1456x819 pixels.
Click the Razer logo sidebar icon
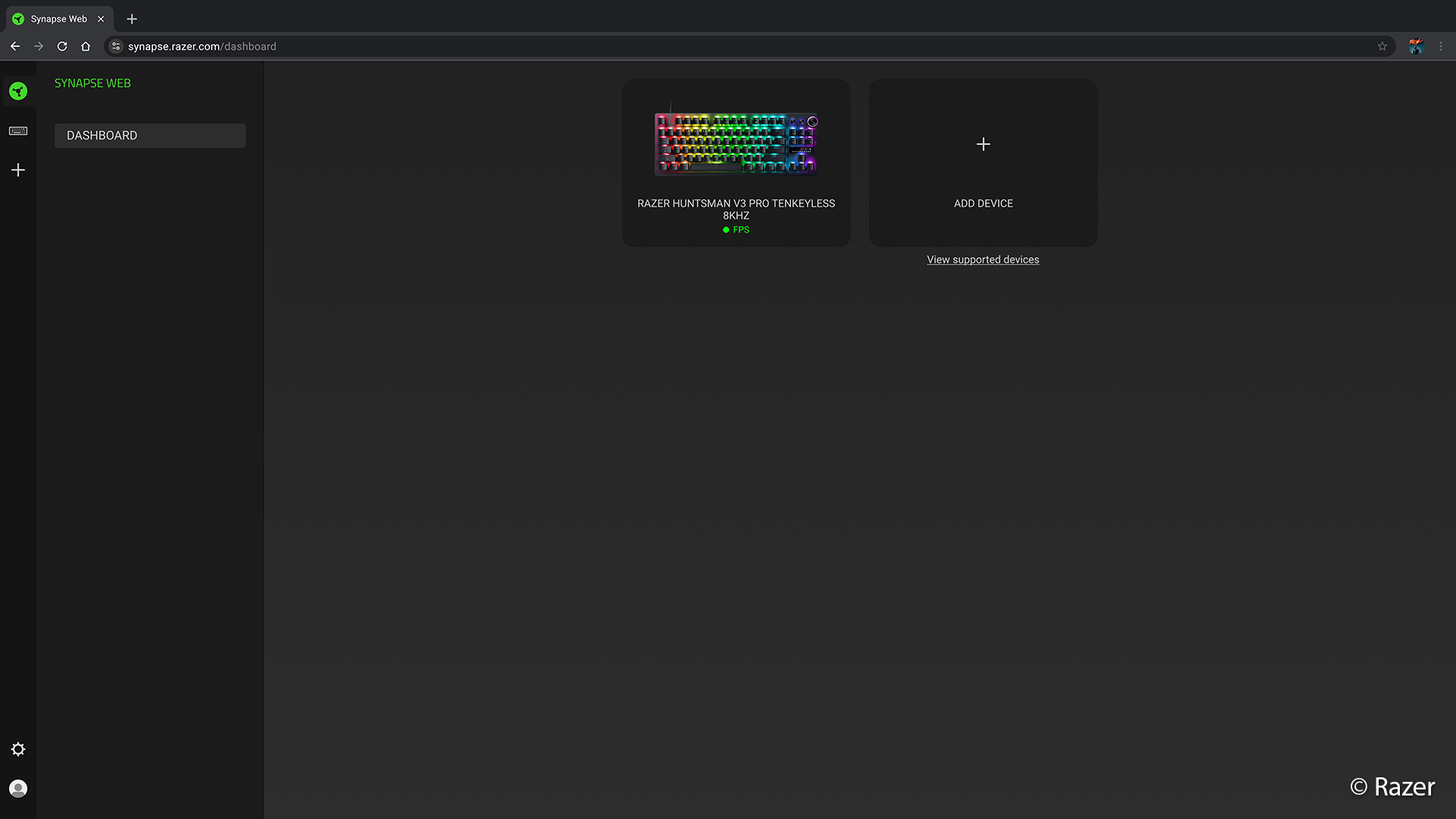pyautogui.click(x=18, y=91)
